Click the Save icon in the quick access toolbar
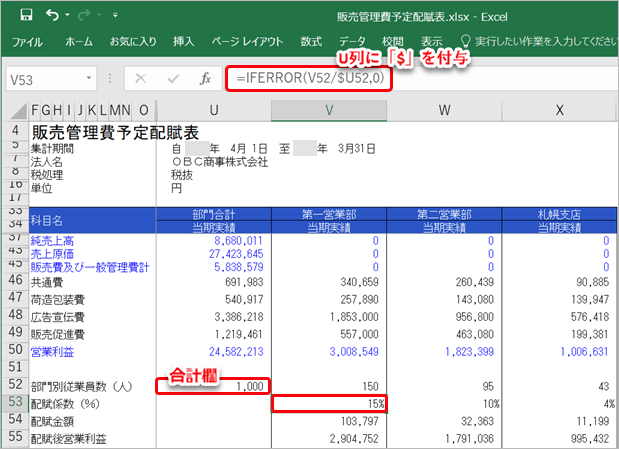This screenshot has width=619, height=449. pos(26,15)
